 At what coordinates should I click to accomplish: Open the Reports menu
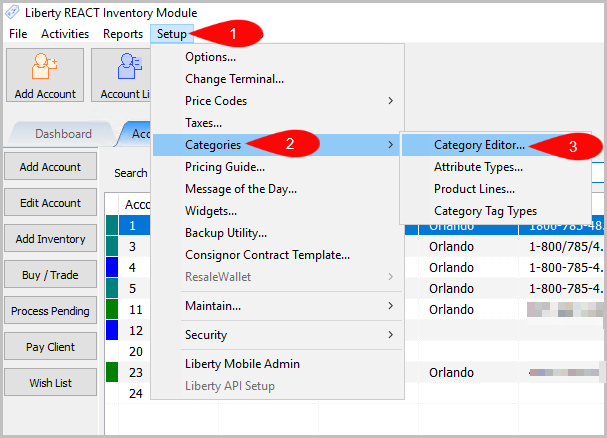[x=123, y=34]
